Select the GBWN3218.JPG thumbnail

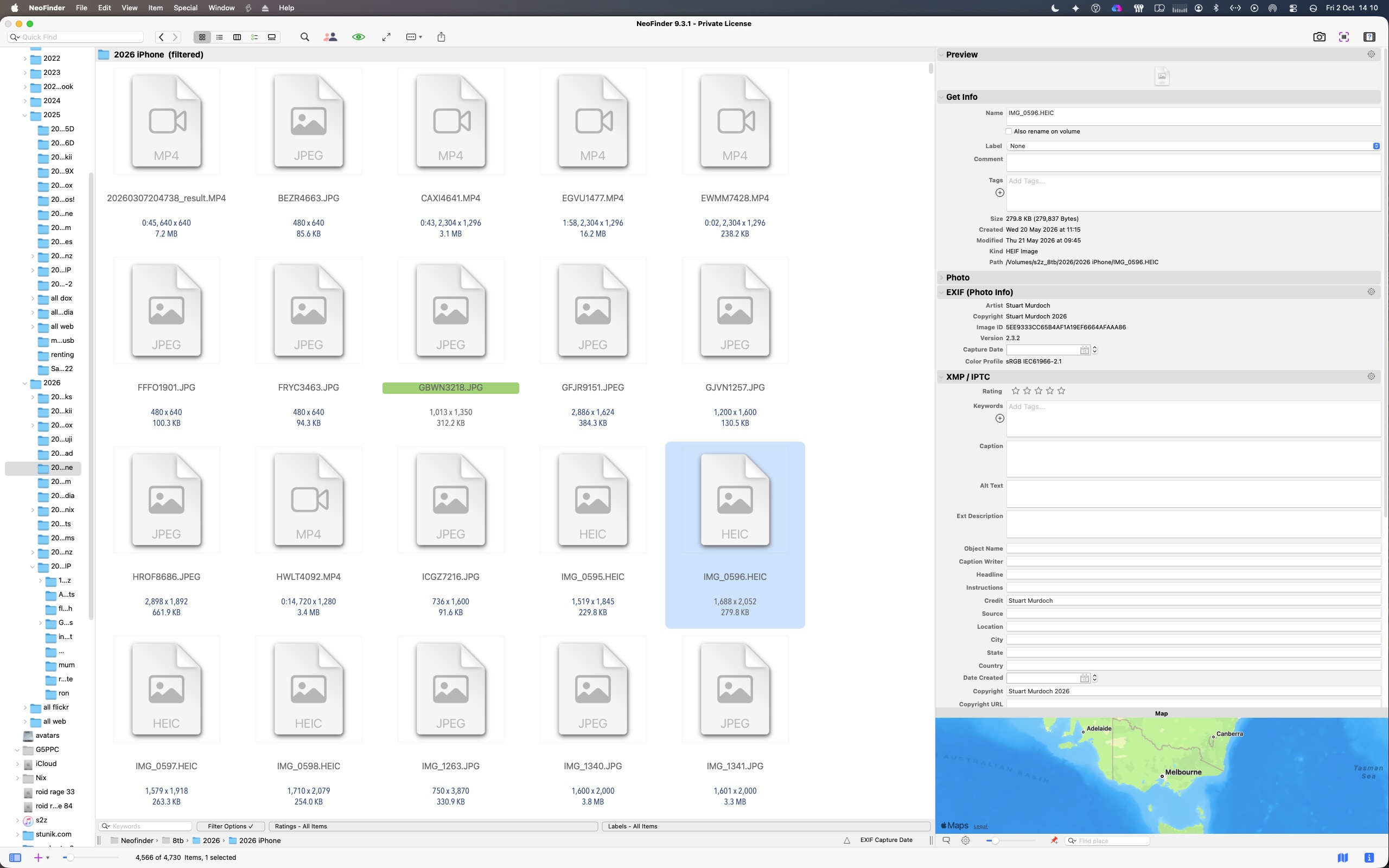tap(450, 310)
